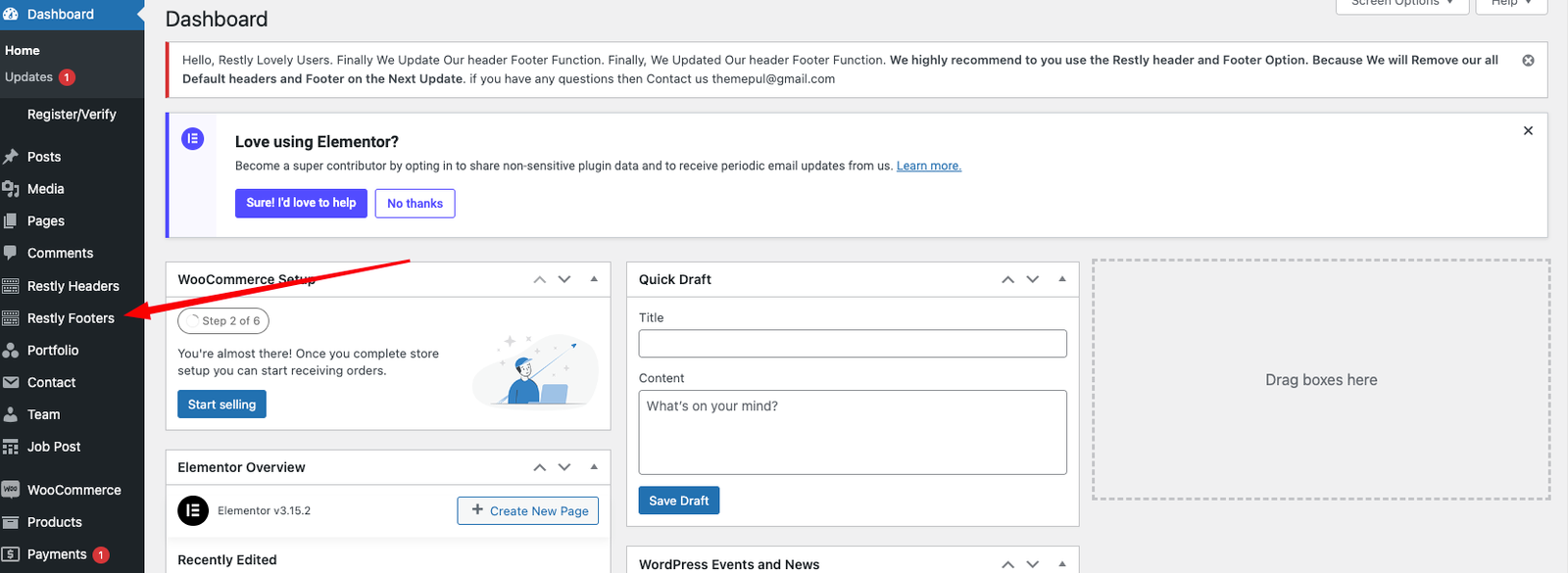Click the Comments bubble icon in sidebar
Image resolution: width=1568 pixels, height=573 pixels.
pos(11,253)
